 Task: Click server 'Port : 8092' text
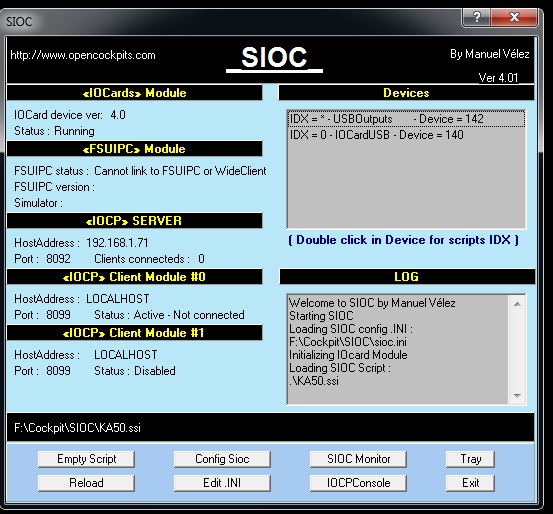tap(42, 259)
